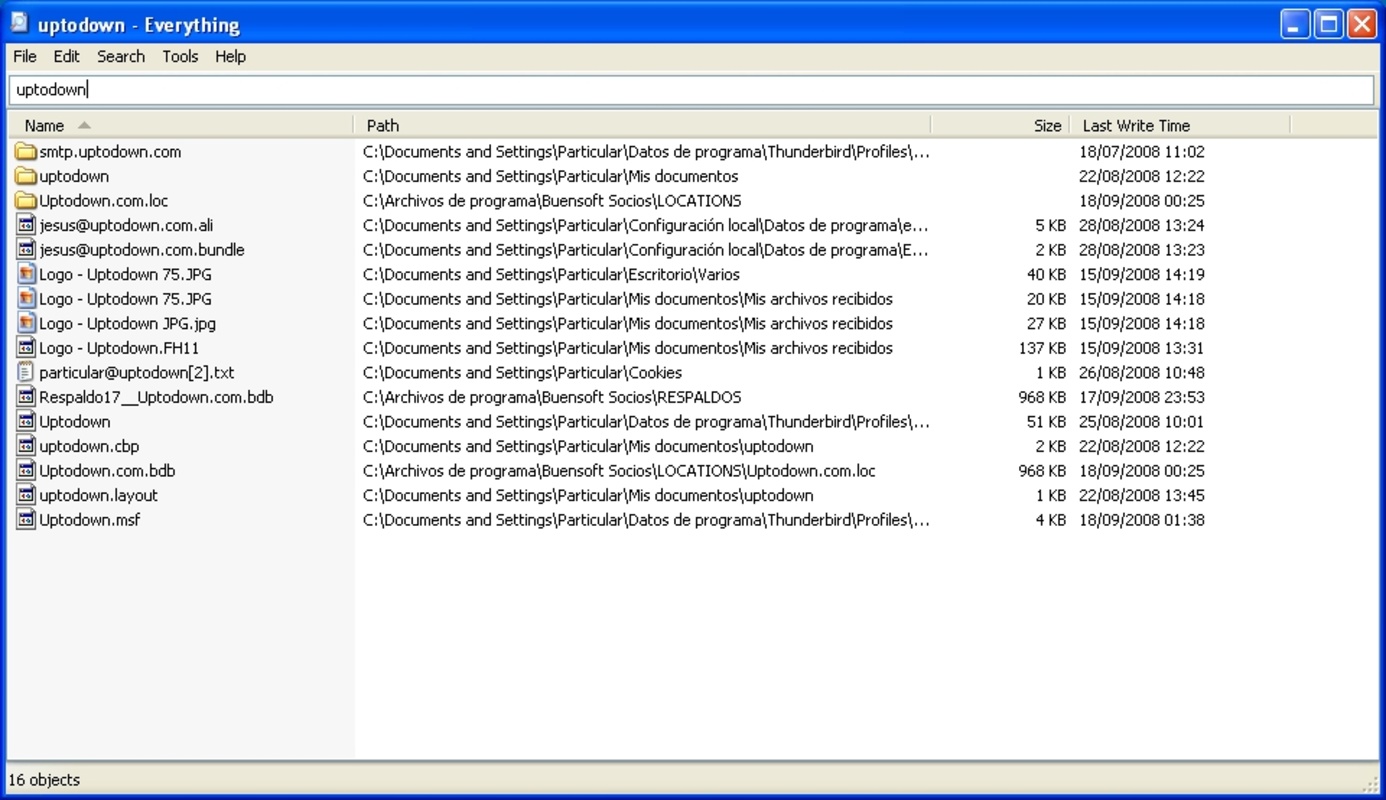Select the date "17/09/2008 23:53"

1142,397
